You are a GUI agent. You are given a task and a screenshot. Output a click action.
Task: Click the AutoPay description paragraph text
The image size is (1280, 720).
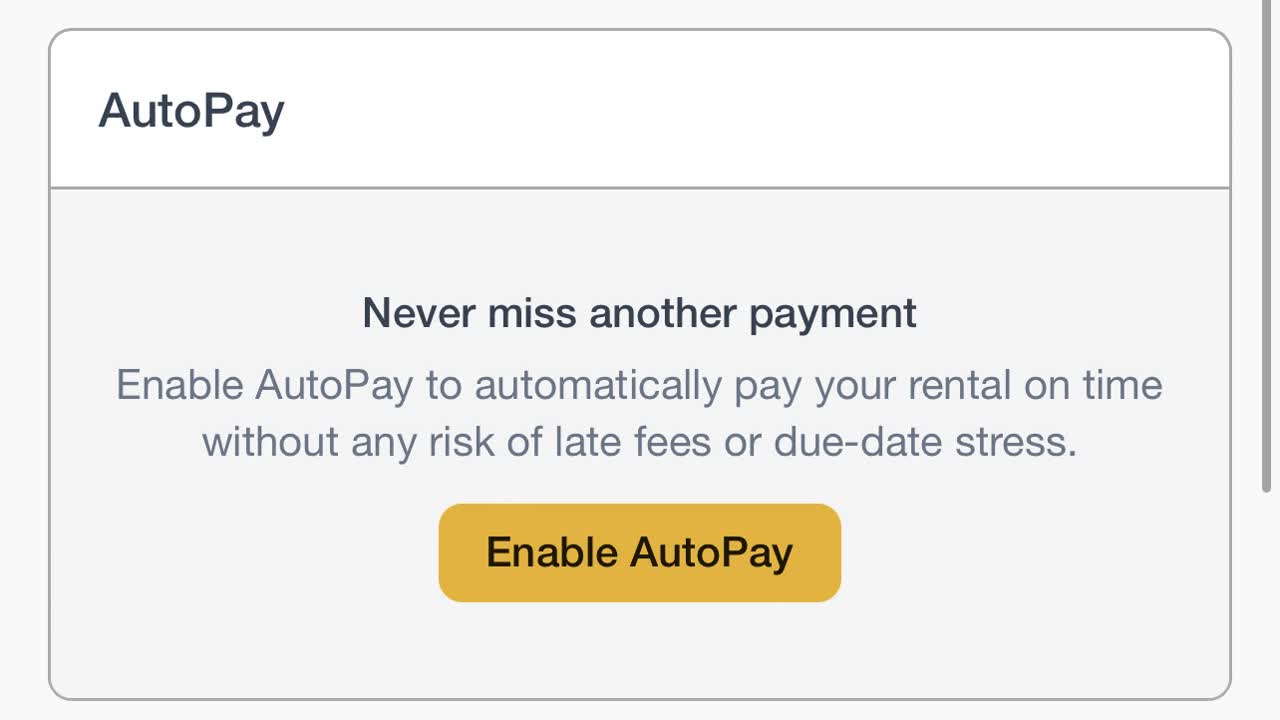click(x=639, y=413)
